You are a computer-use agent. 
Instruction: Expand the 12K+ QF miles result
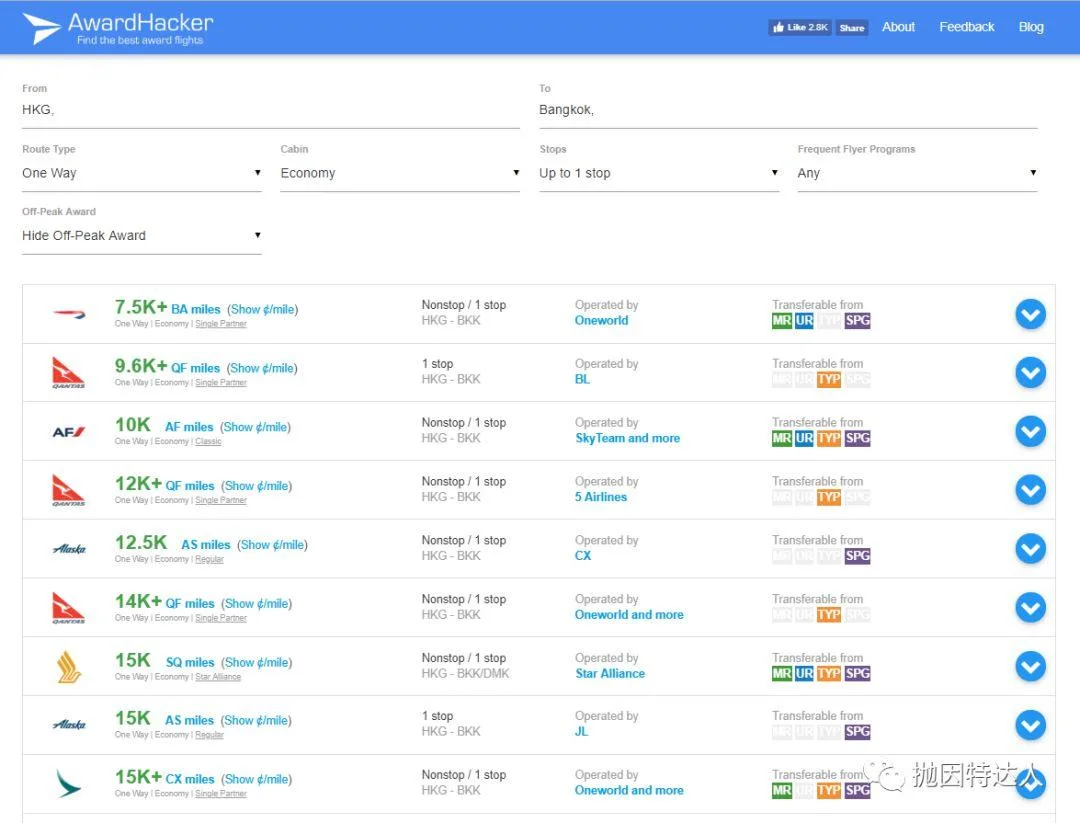(x=1030, y=490)
